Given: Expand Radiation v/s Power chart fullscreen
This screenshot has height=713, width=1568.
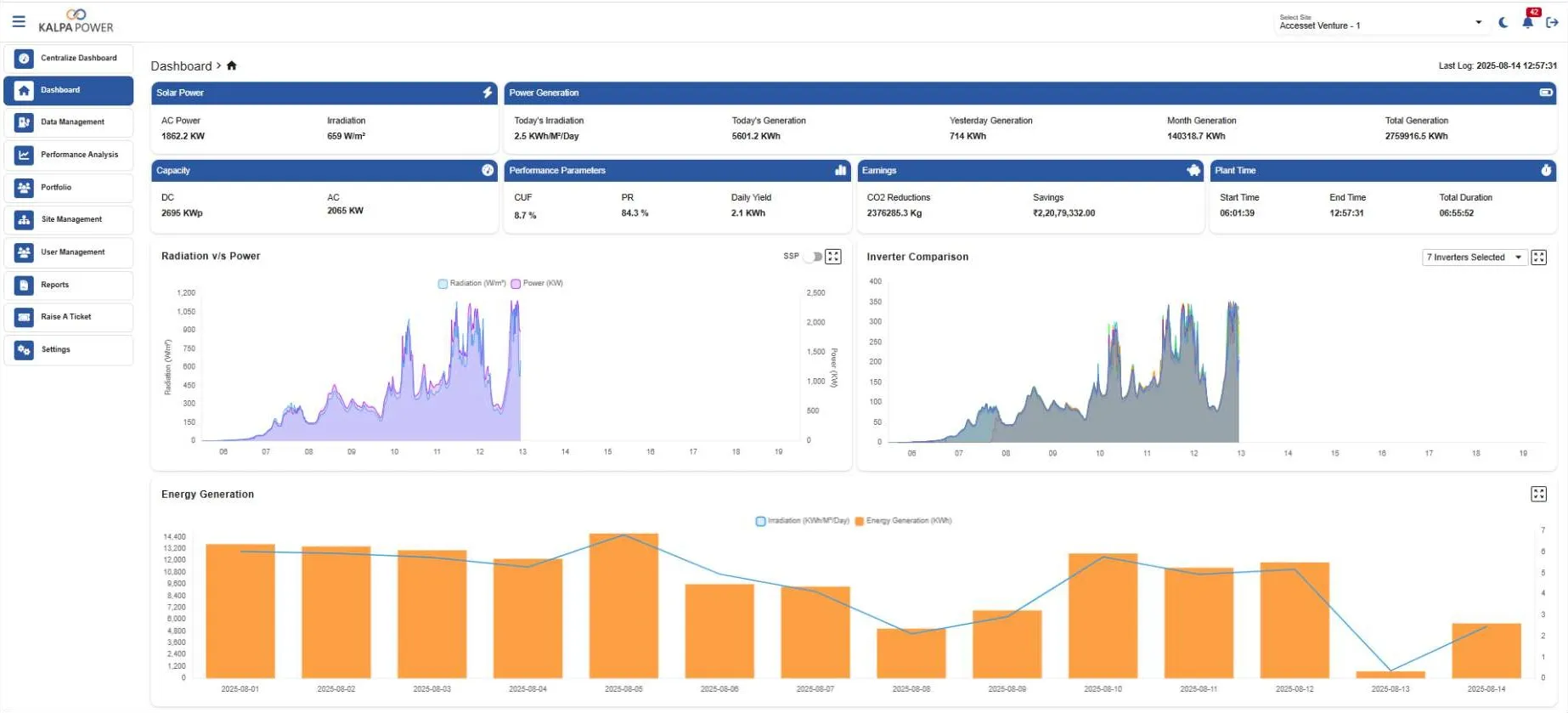Looking at the screenshot, I should pos(833,257).
